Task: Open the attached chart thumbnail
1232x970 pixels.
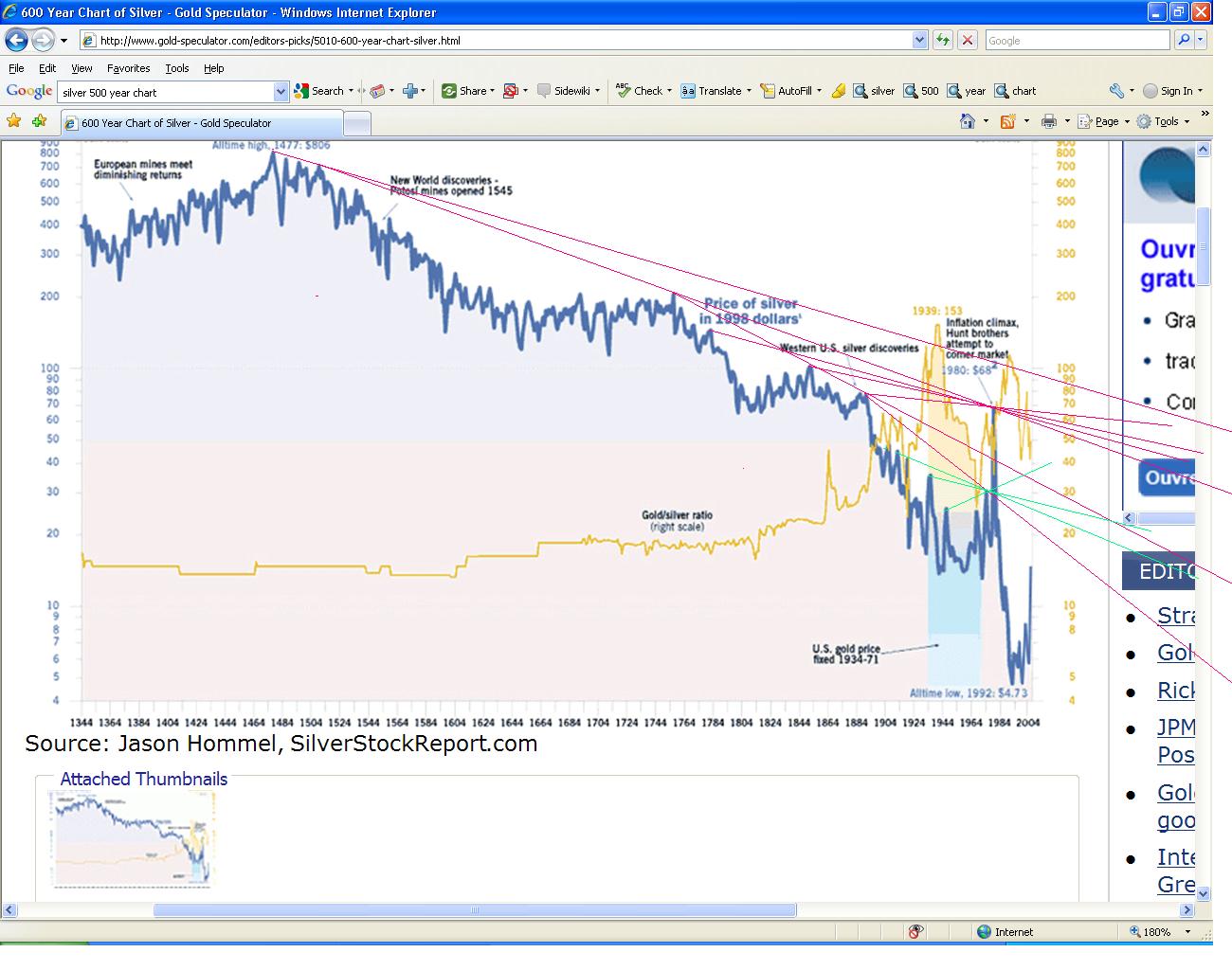Action: coord(135,839)
